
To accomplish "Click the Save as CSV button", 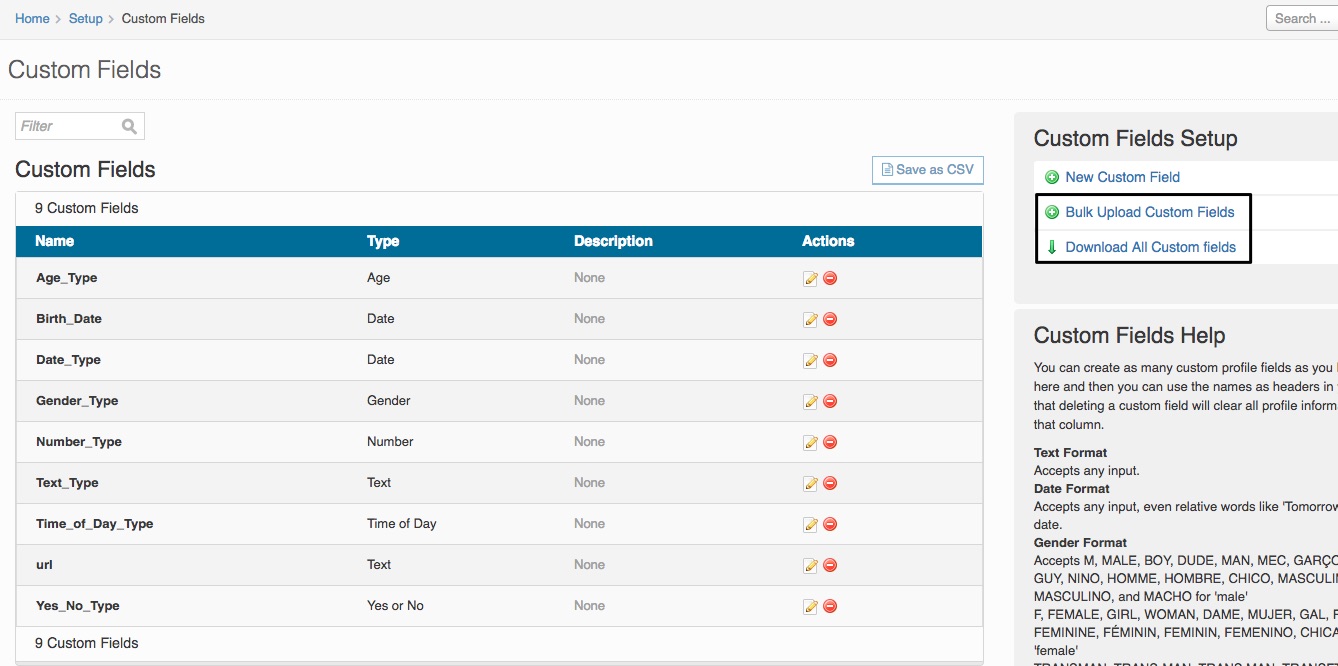I will click(928, 170).
